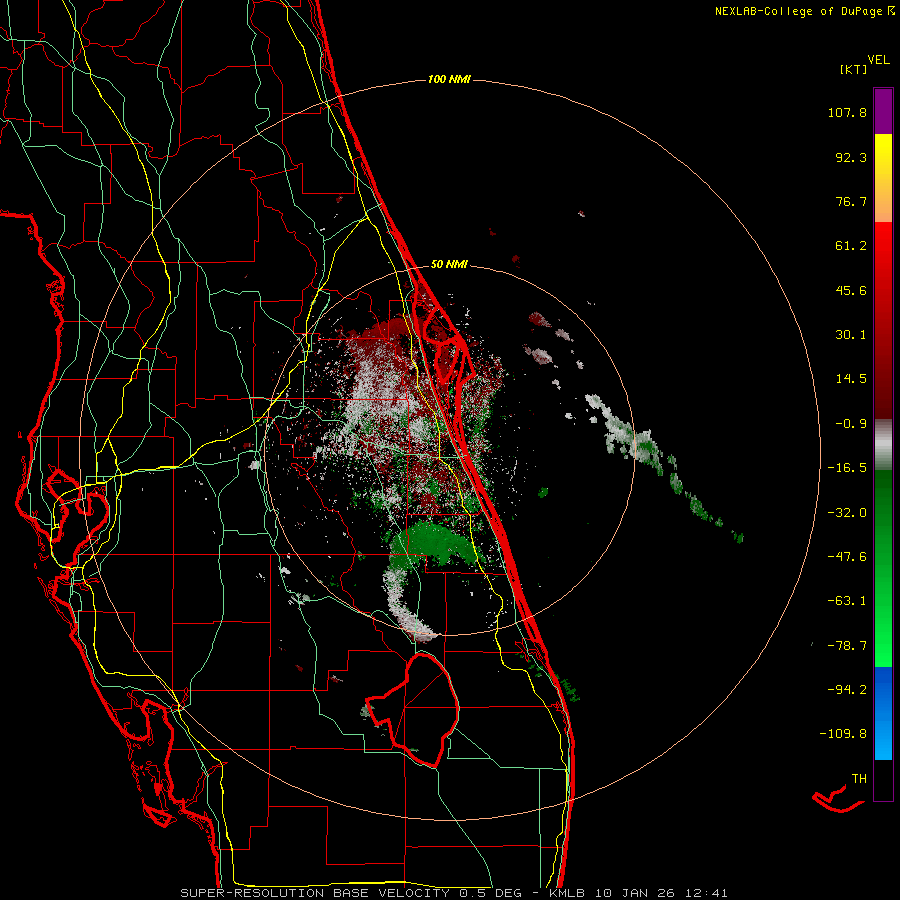Screen dimensions: 900x900
Task: Pick the purple segment of the velocity scale
Action: 883,111
